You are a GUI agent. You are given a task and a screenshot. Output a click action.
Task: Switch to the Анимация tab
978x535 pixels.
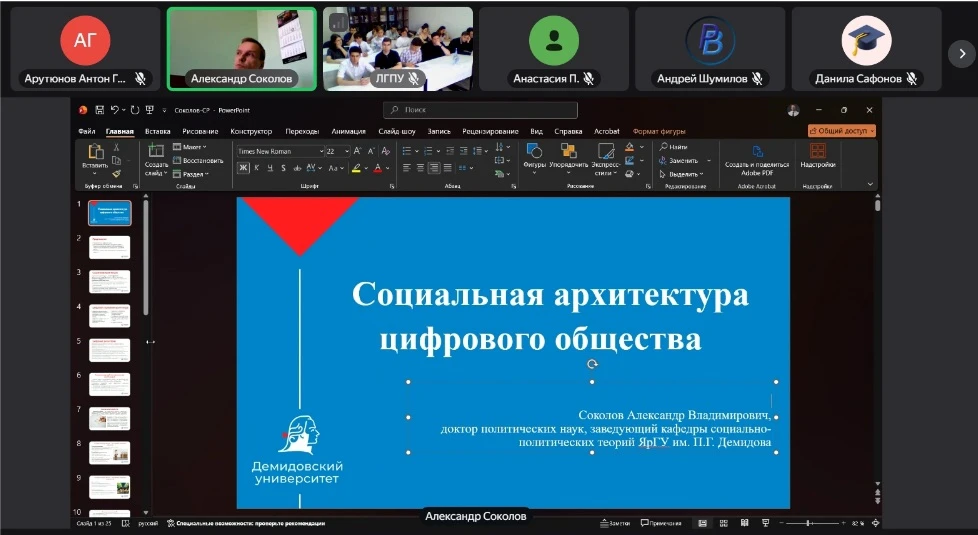[x=348, y=132]
